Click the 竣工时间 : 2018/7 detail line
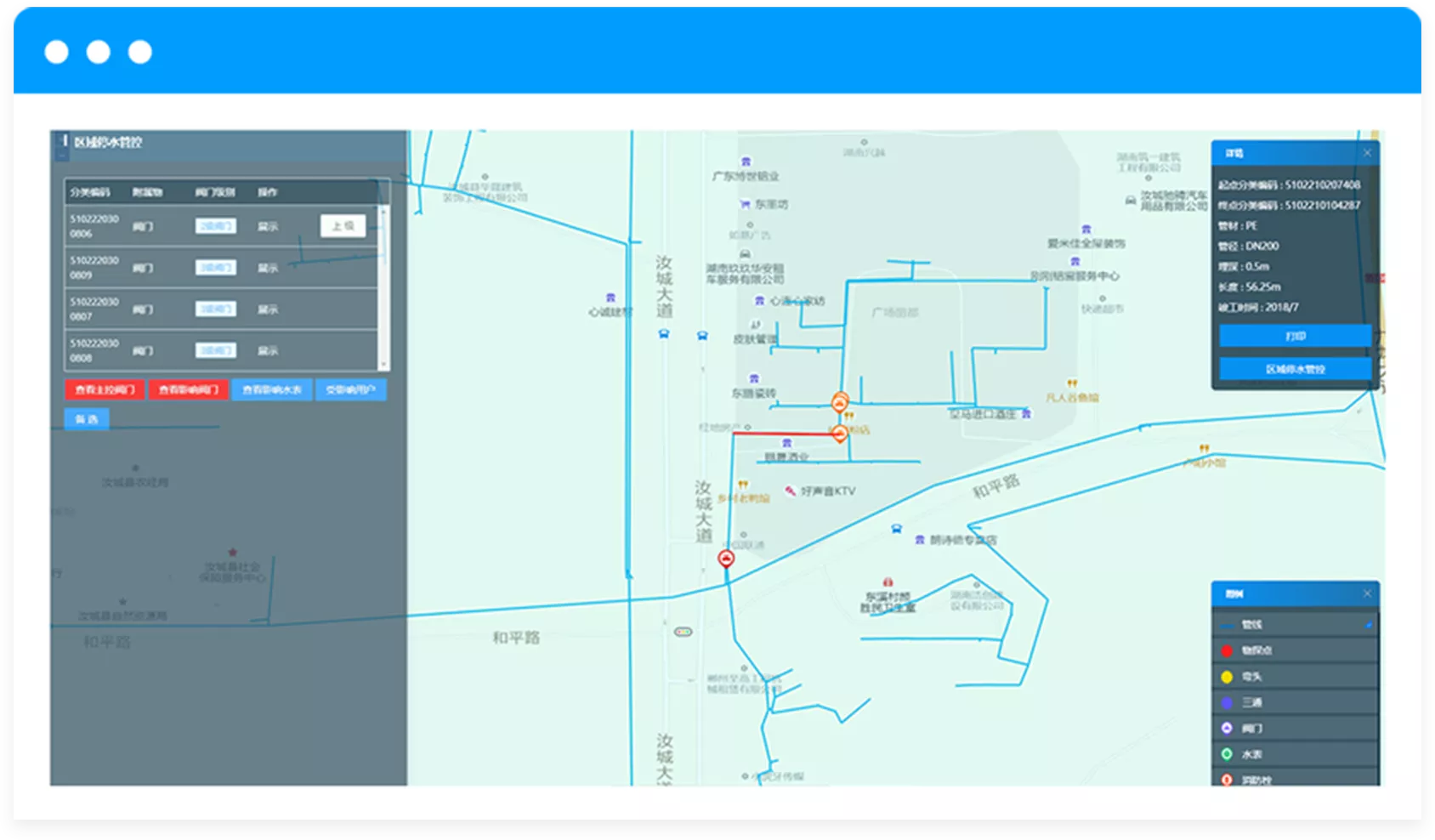The height and width of the screenshot is (840, 1435). tap(1258, 308)
